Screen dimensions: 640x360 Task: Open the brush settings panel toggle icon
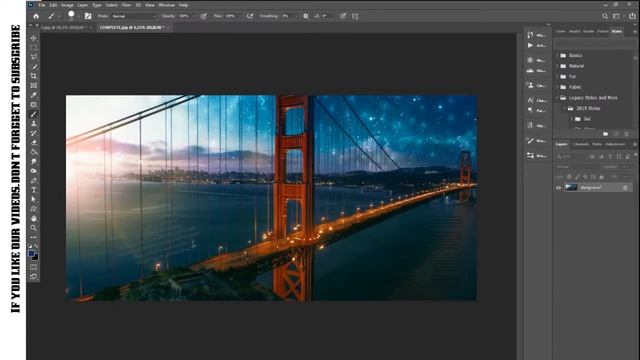click(x=88, y=16)
